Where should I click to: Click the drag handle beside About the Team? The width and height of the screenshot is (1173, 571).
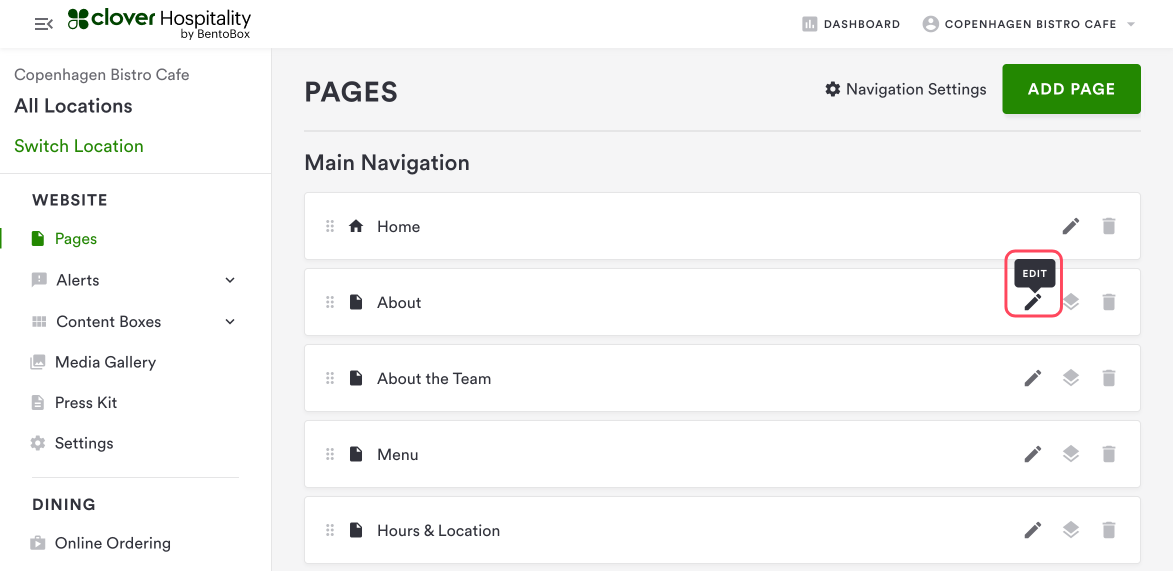coord(330,378)
